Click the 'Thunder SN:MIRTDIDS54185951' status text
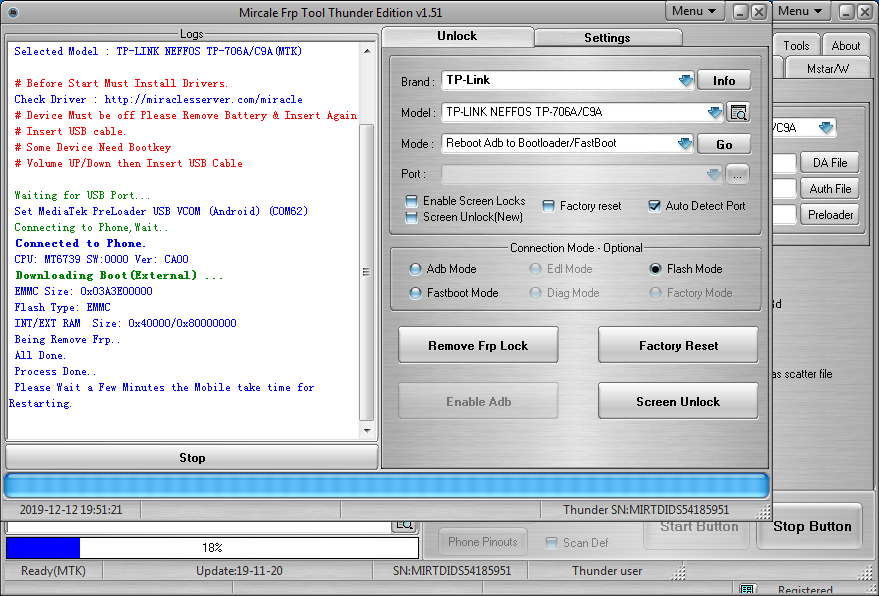 point(646,510)
